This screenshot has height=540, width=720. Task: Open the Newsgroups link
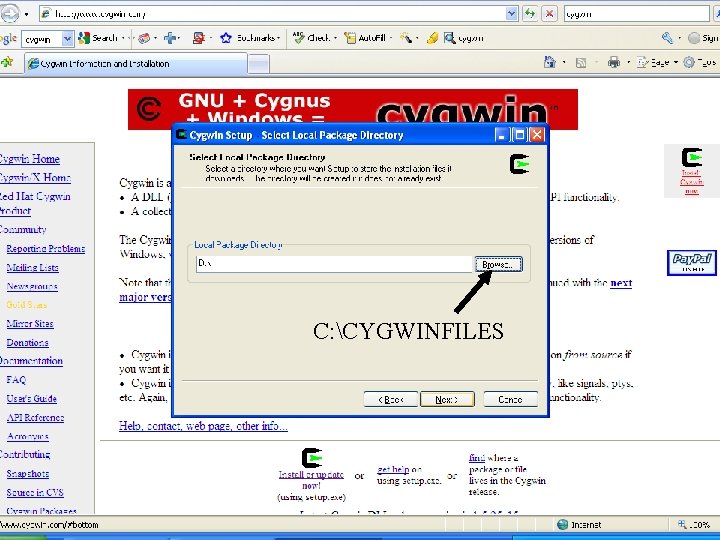click(32, 286)
